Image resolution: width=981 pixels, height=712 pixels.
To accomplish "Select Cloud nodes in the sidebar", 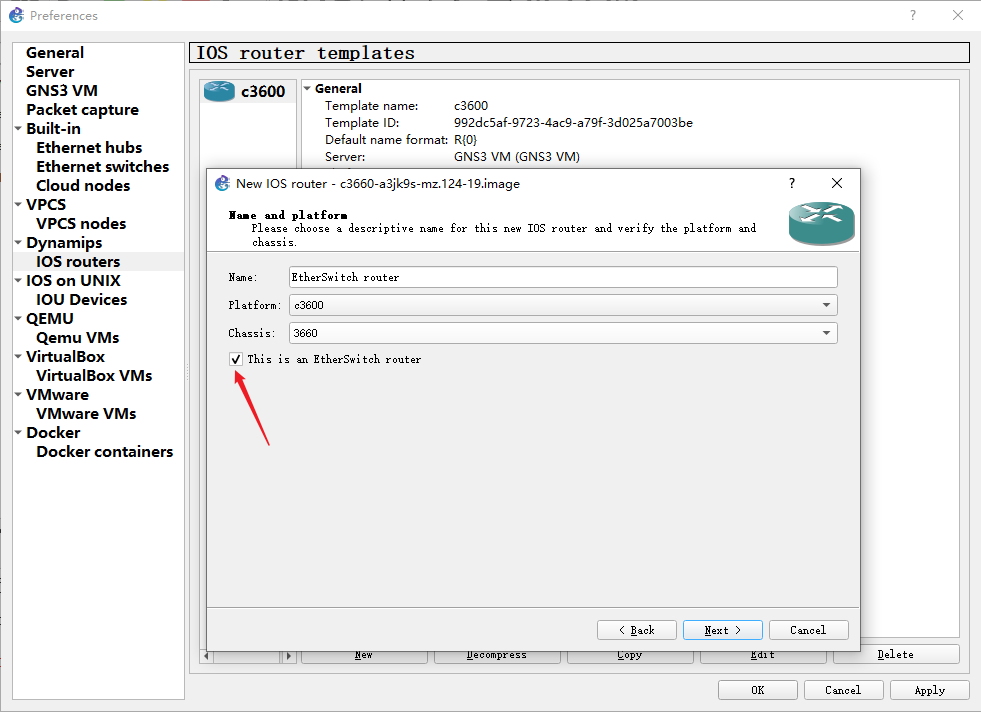I will pos(83,186).
